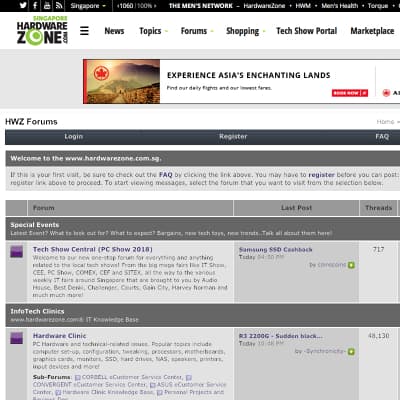Open the Tech Show Portal menu item
The width and height of the screenshot is (400, 400).
coord(306,31)
